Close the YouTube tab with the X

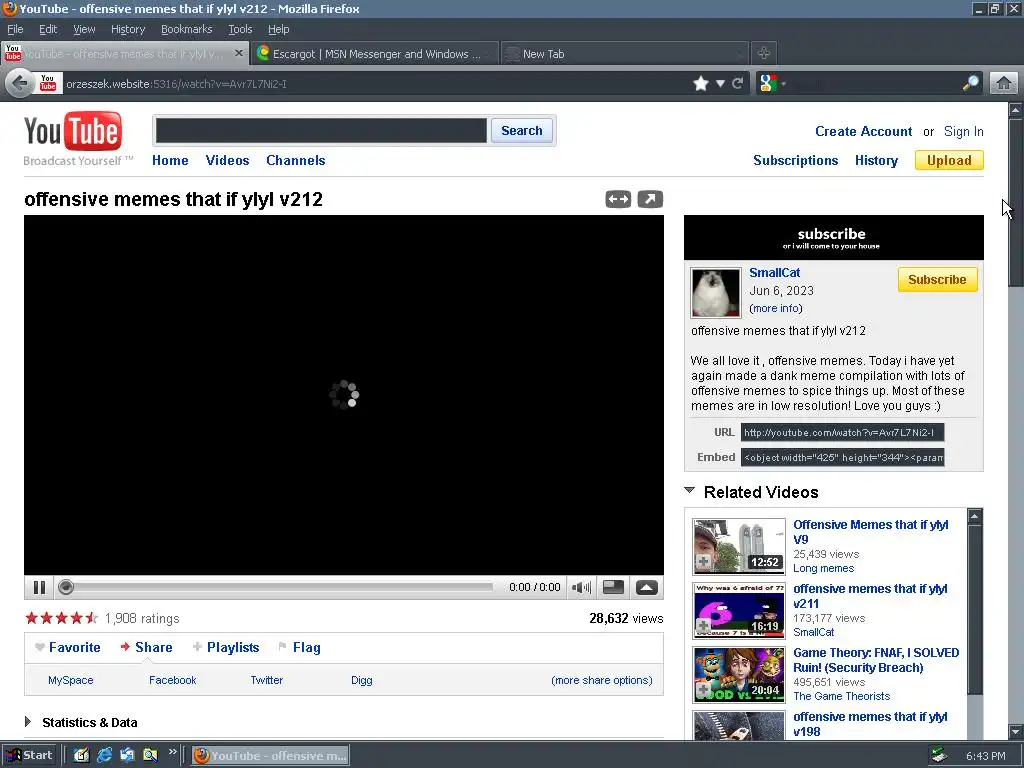click(239, 54)
